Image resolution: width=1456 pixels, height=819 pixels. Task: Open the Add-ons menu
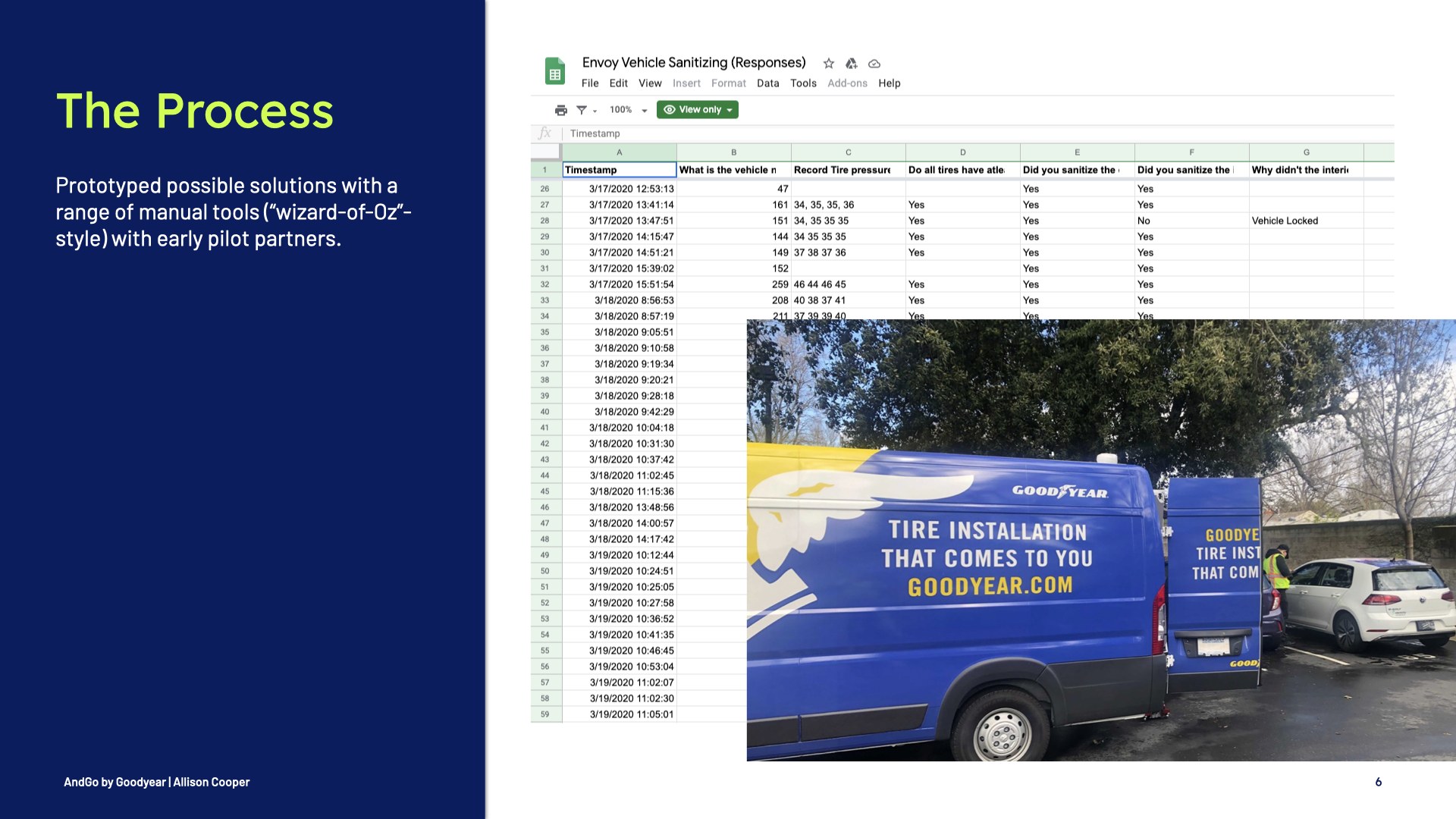pyautogui.click(x=847, y=83)
